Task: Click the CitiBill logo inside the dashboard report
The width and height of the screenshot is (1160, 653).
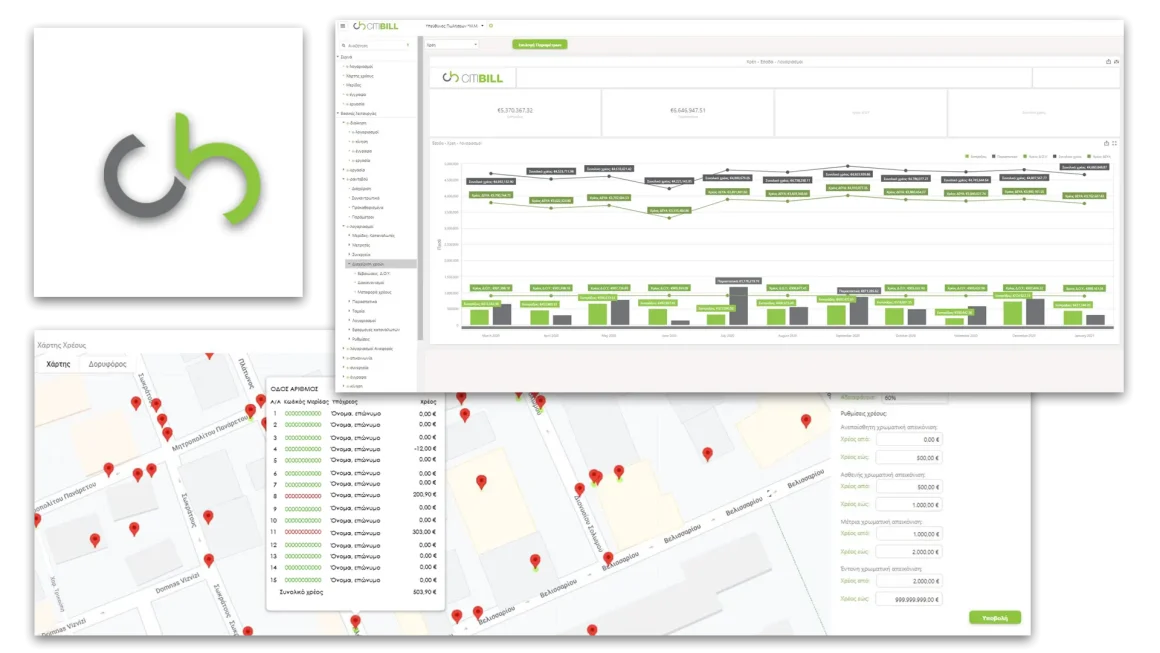Action: [x=473, y=78]
